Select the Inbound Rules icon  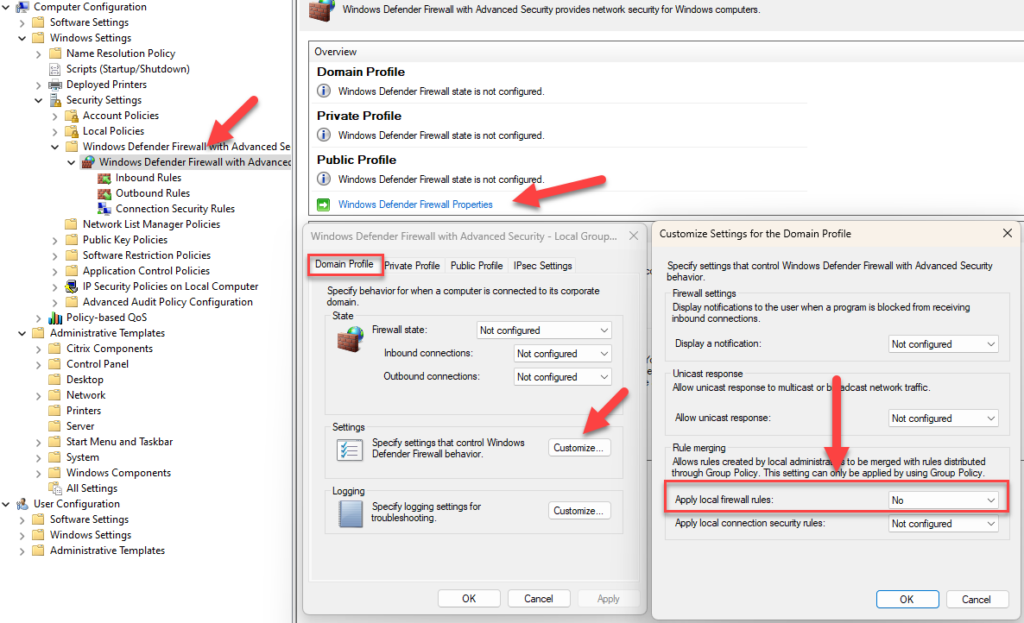pyautogui.click(x=102, y=177)
